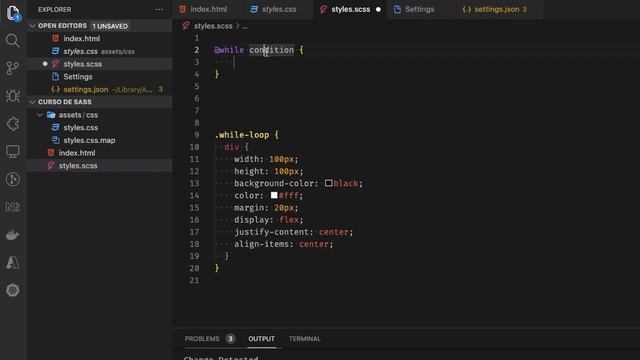The image size is (640, 360).
Task: Click the bottom gear-like icon in the activity bar
Action: coord(13,290)
